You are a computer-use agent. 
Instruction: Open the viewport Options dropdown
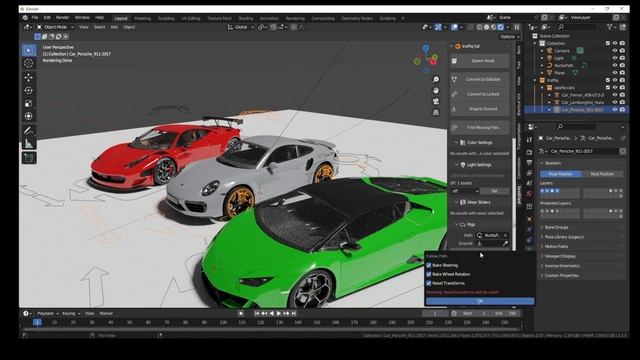coord(510,37)
